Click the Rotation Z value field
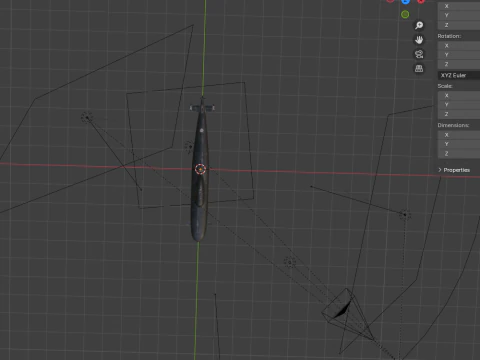This screenshot has height=360, width=480. (x=459, y=64)
